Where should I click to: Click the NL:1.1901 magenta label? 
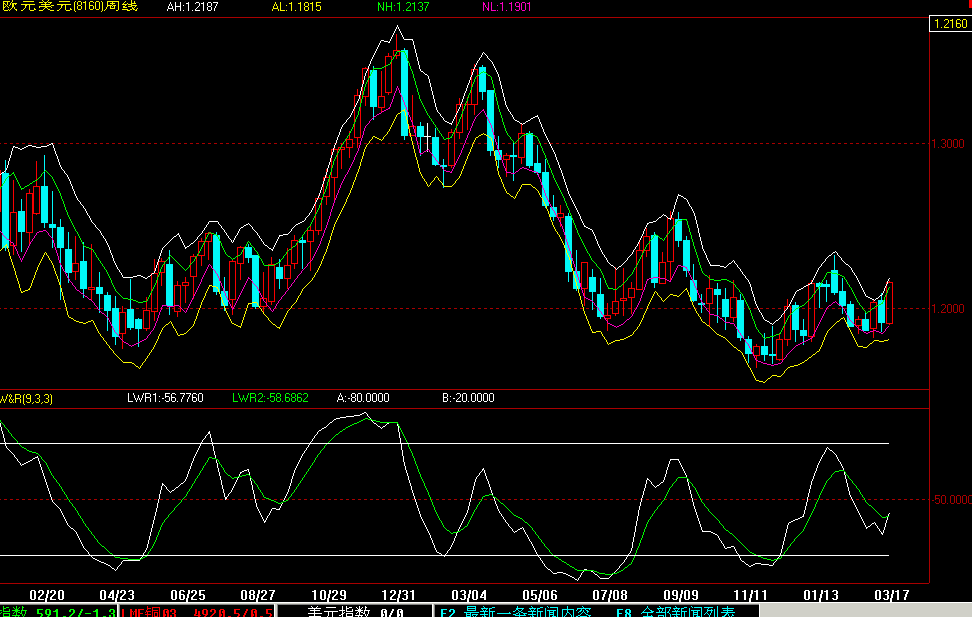click(506, 7)
